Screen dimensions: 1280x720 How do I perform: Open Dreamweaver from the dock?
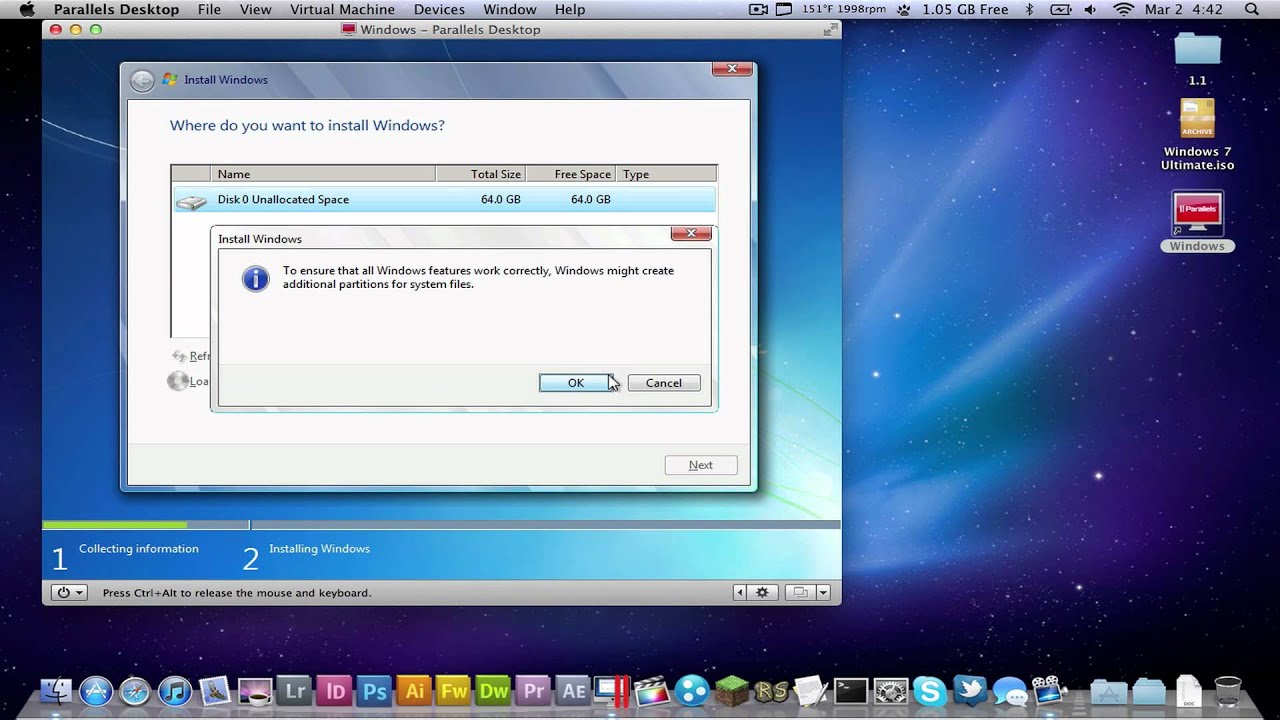(494, 691)
